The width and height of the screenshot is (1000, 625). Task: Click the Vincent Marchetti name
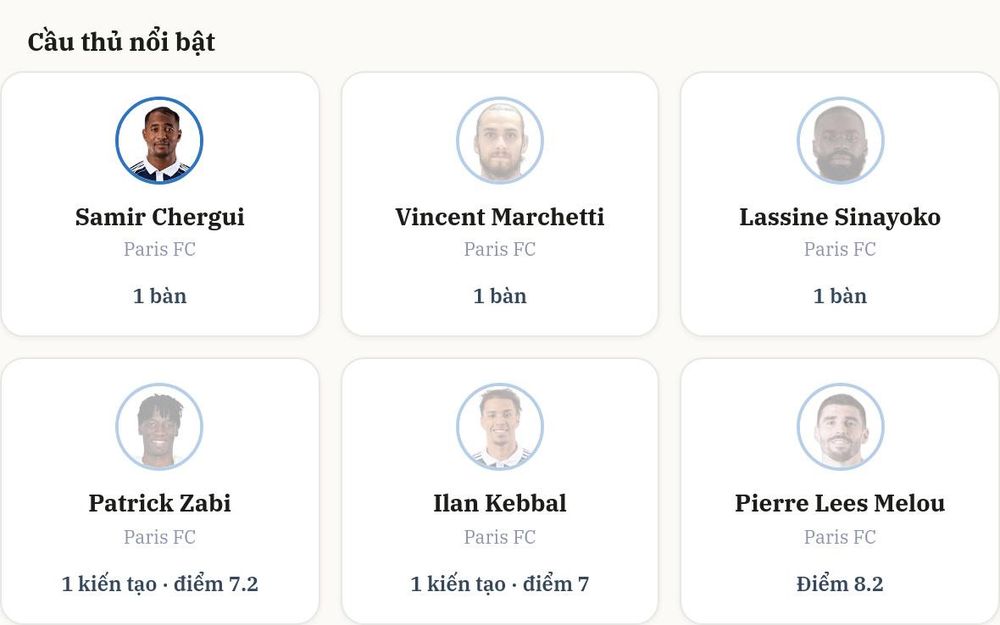point(500,217)
